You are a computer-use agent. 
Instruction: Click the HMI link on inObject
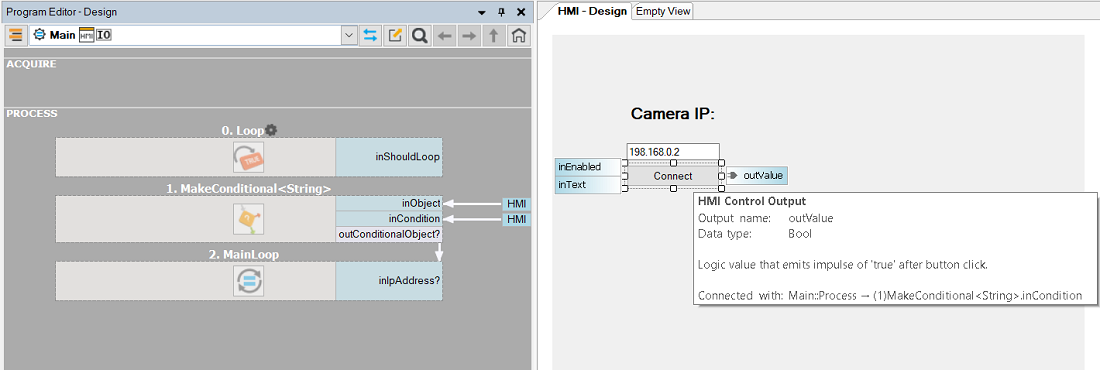[516, 204]
